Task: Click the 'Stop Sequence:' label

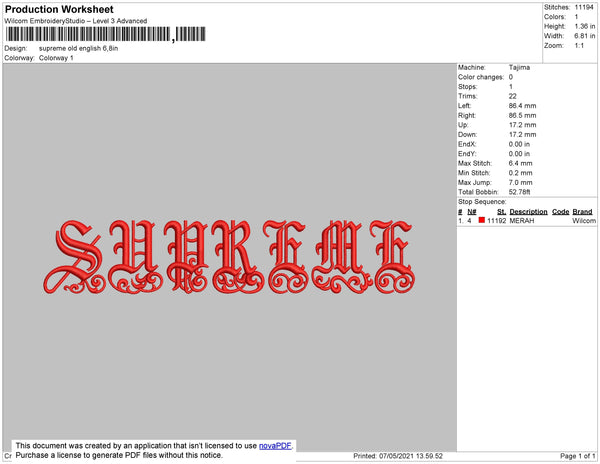Action: coord(482,202)
